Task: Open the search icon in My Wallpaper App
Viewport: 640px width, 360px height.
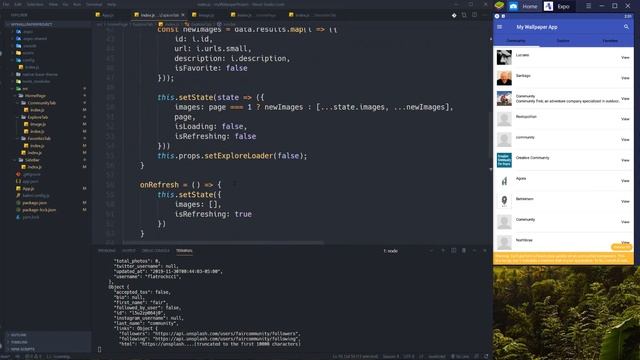Action: coord(626,27)
